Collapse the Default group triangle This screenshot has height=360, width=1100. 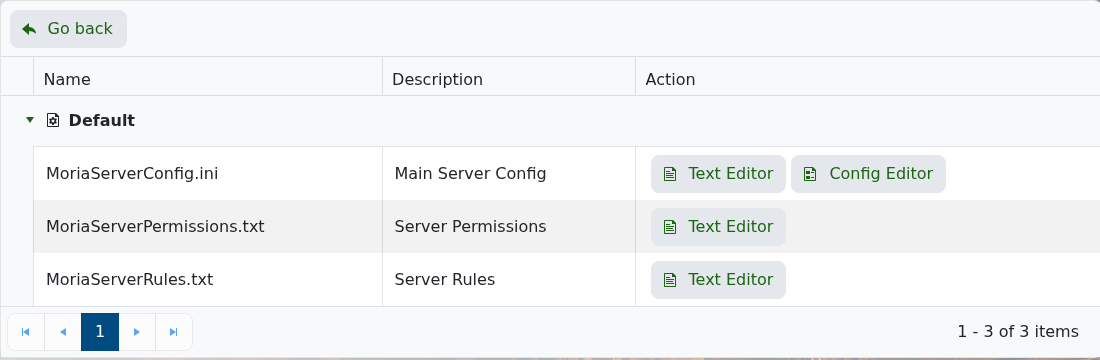click(29, 120)
